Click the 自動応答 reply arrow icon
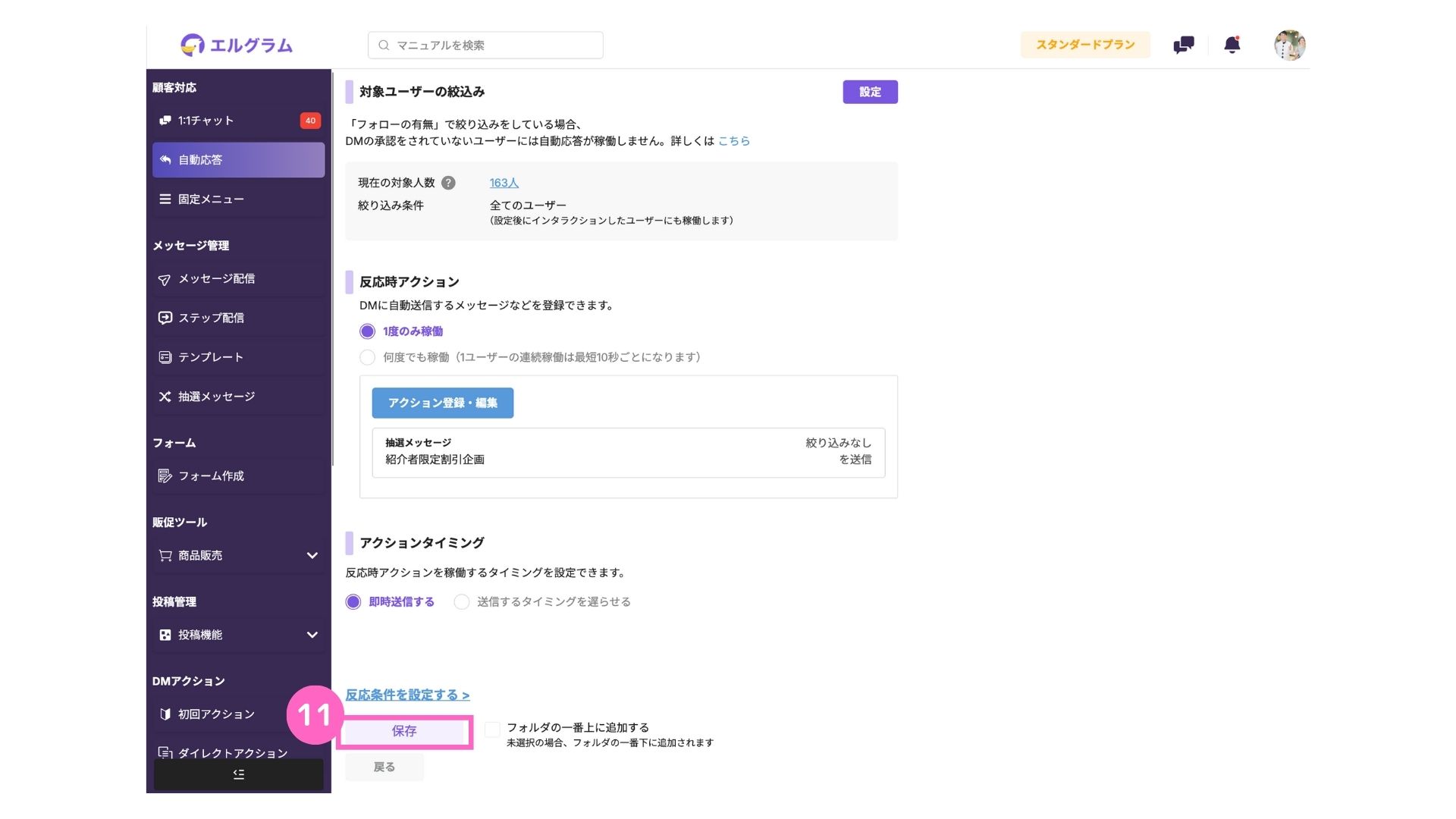 pyautogui.click(x=165, y=160)
